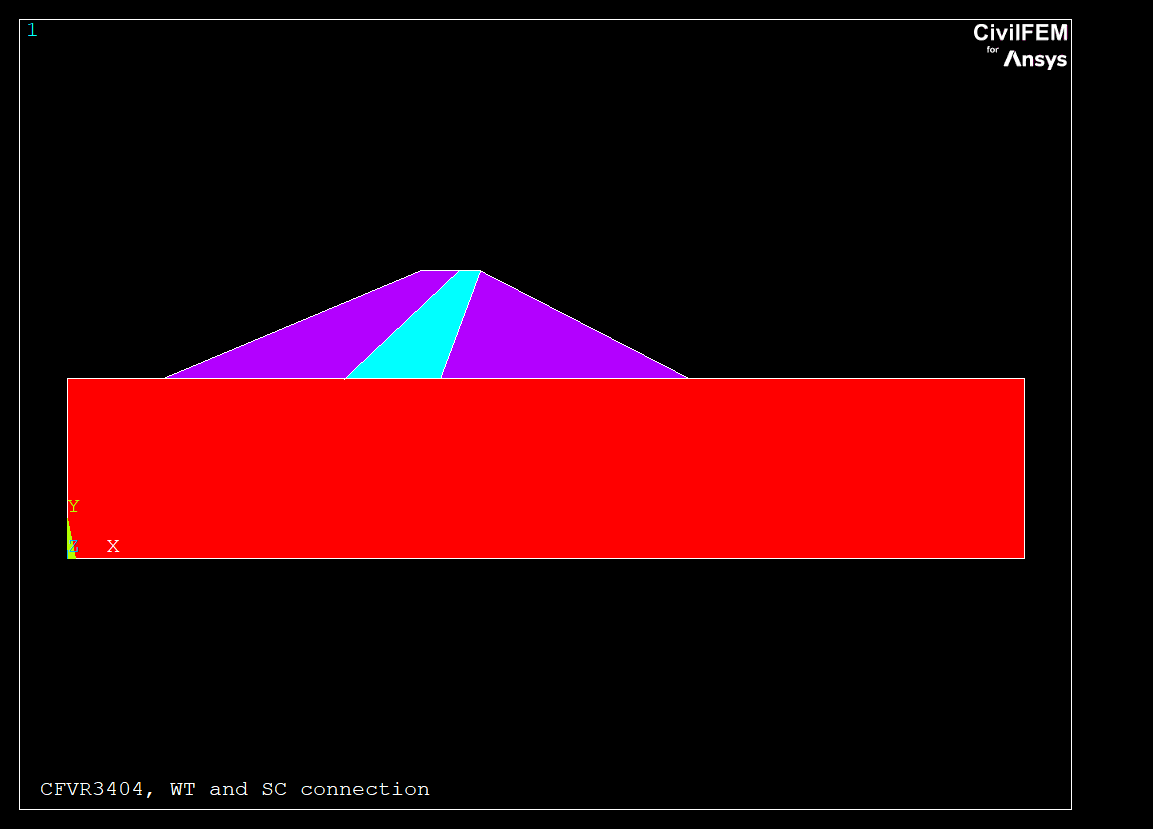This screenshot has height=829, width=1153.
Task: Select the window number 1 label
Action: coord(32,30)
